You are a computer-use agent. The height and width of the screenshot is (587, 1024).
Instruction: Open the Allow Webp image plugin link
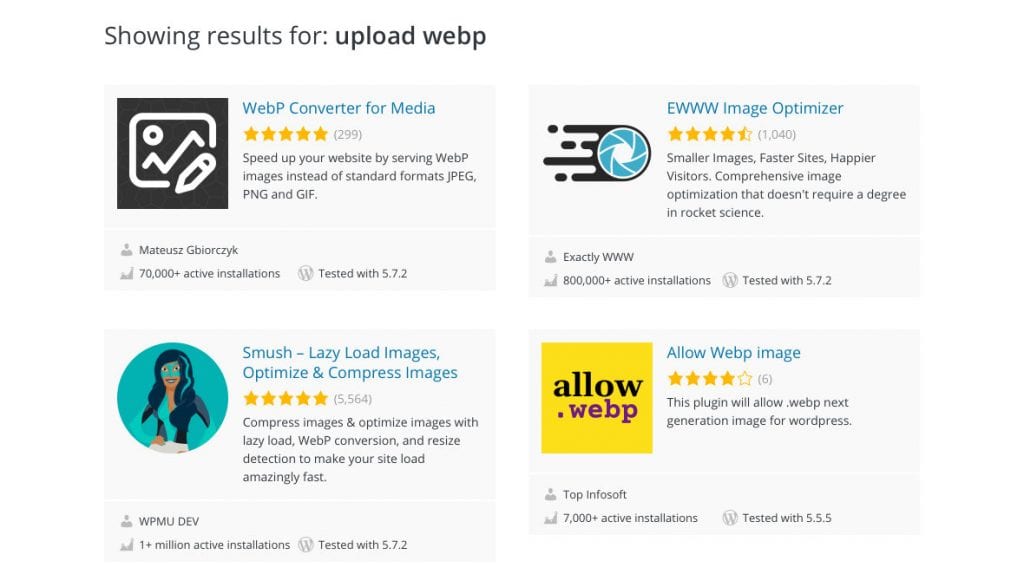(x=733, y=352)
